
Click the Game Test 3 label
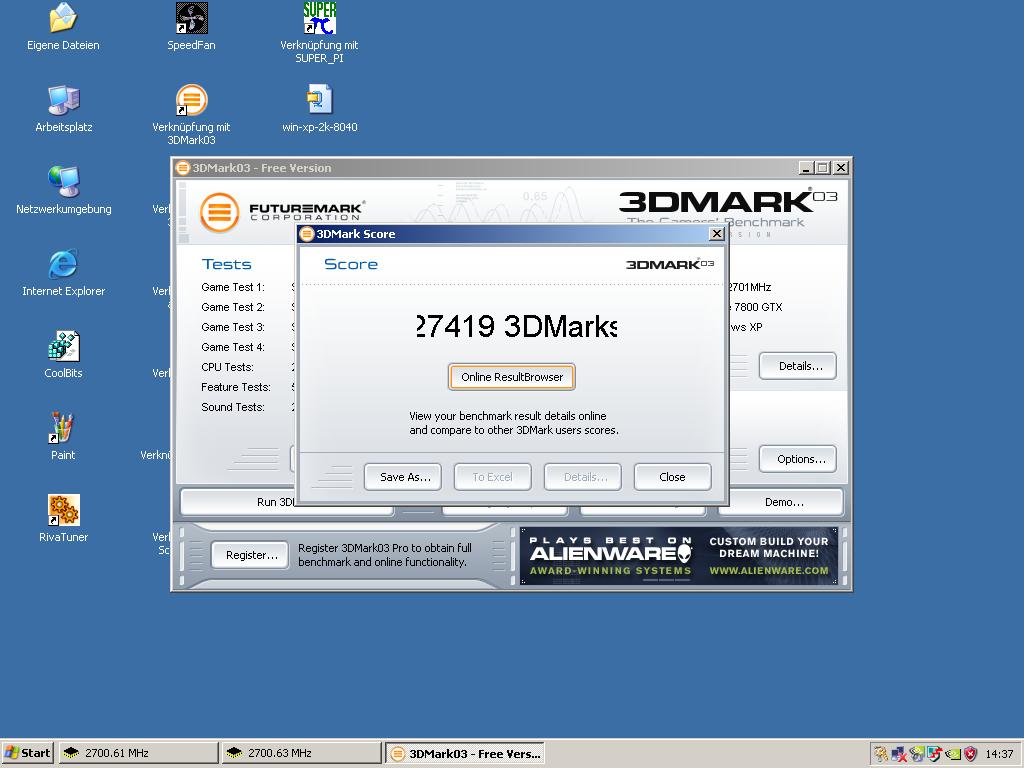[x=233, y=327]
